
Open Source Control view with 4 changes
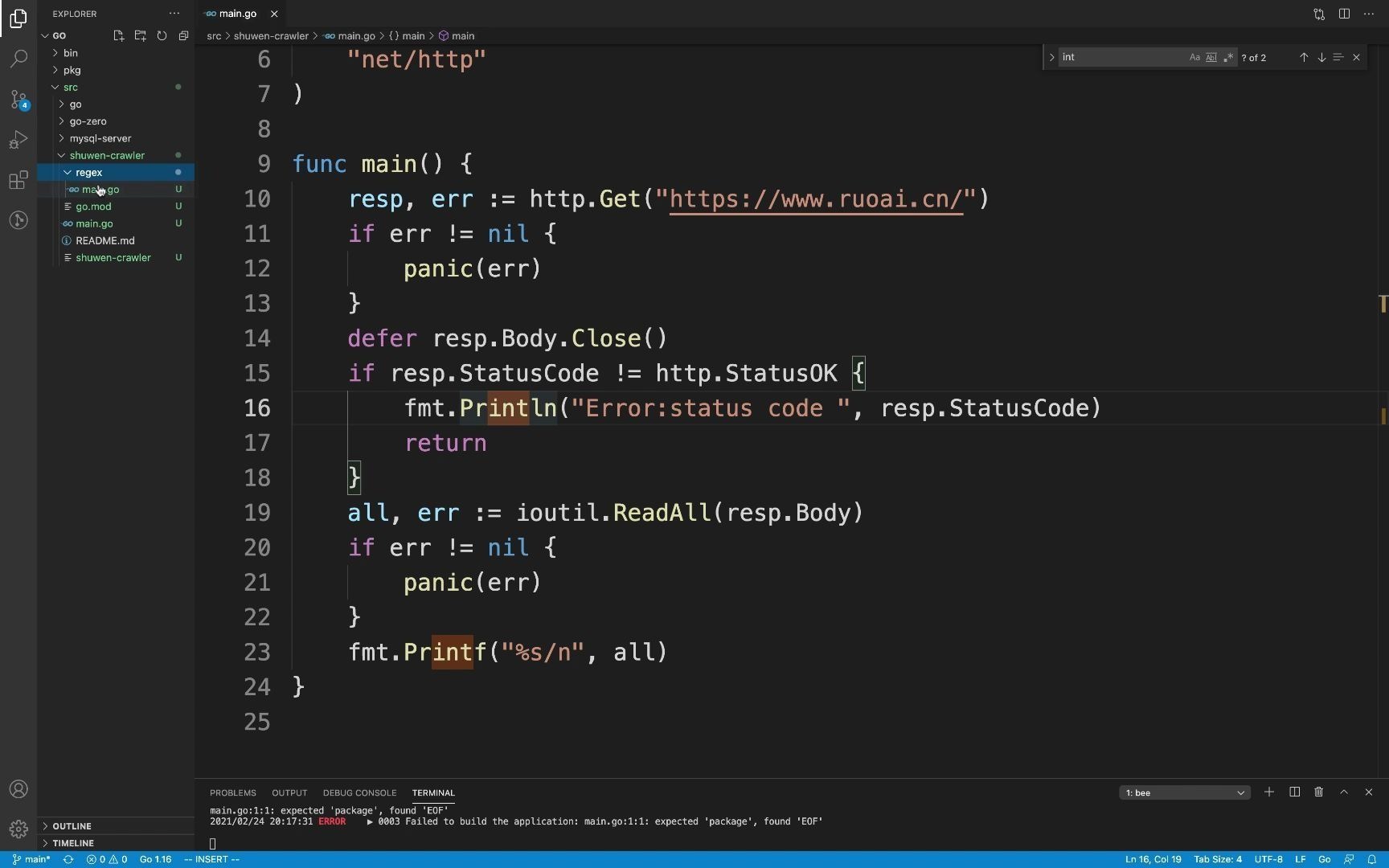(18, 100)
